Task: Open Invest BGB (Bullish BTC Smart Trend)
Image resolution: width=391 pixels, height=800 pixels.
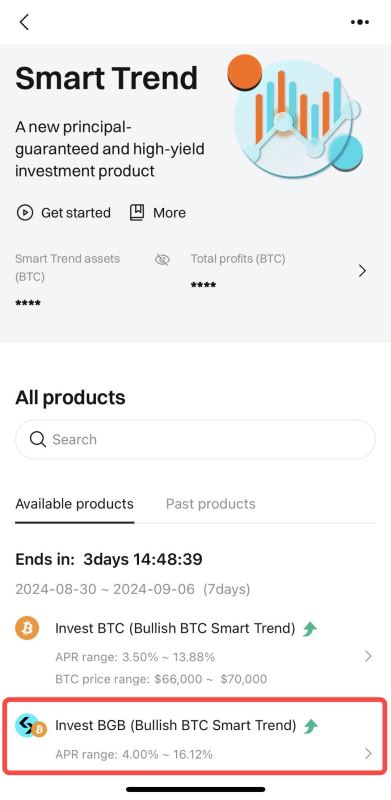Action: point(195,737)
